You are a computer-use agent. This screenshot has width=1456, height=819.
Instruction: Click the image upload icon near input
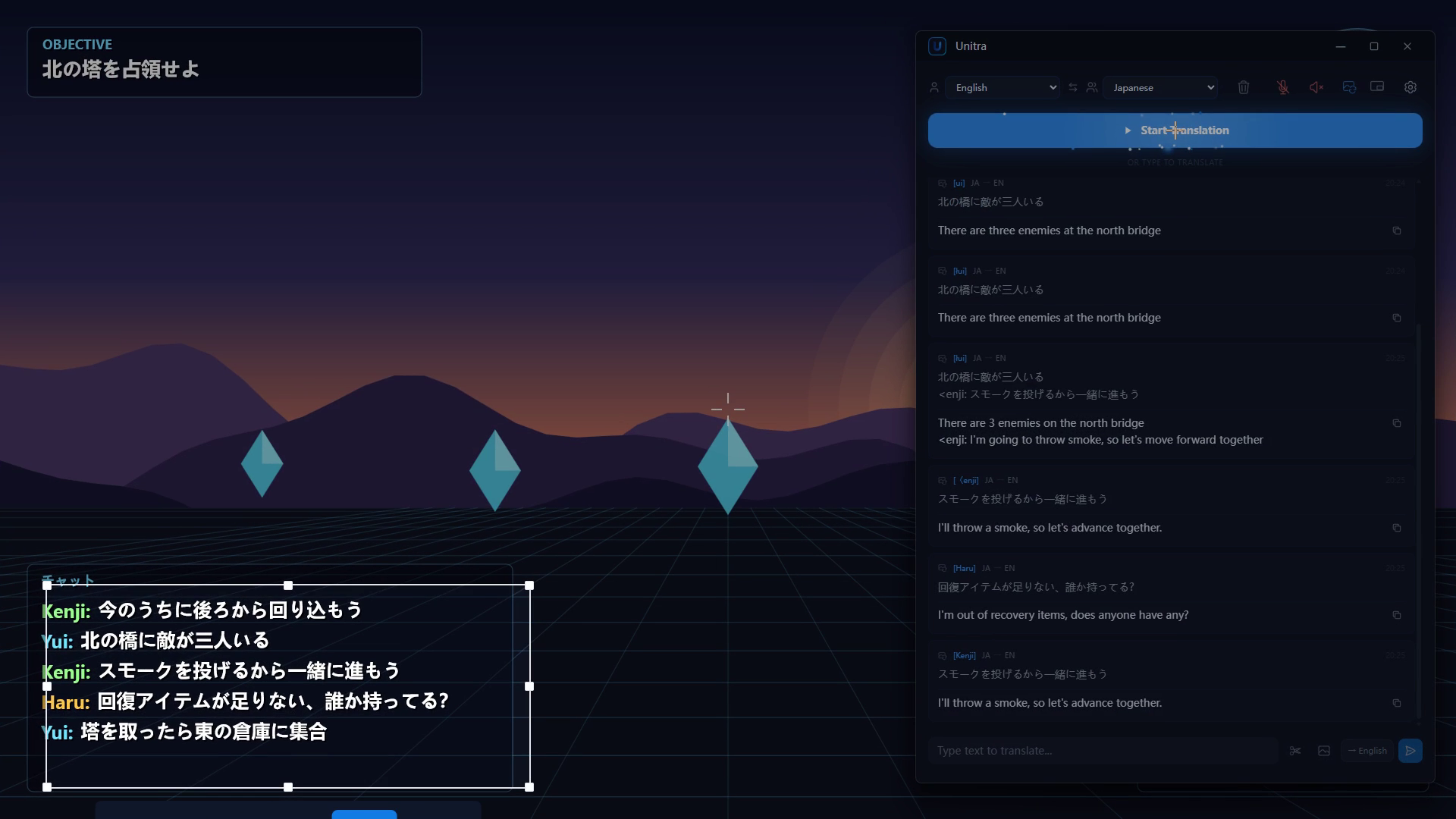click(x=1323, y=751)
